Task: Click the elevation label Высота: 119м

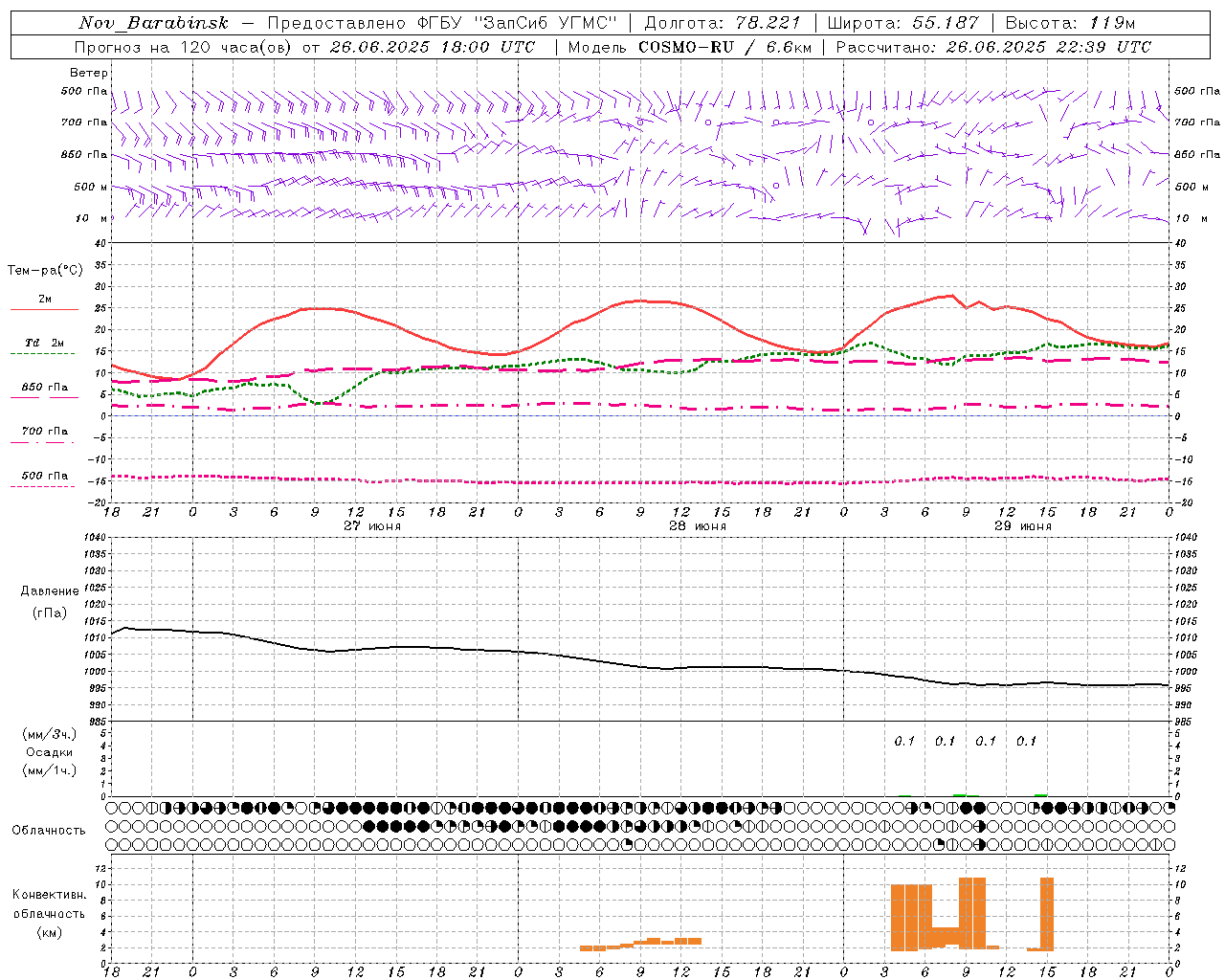Action: pos(1070,23)
